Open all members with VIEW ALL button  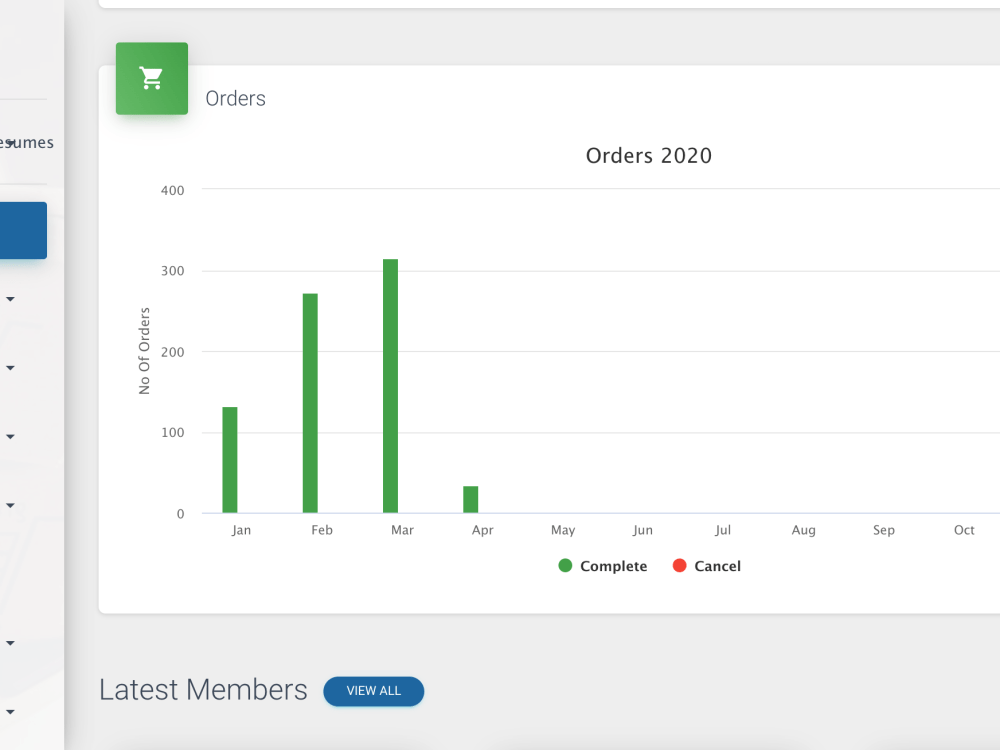pos(374,691)
